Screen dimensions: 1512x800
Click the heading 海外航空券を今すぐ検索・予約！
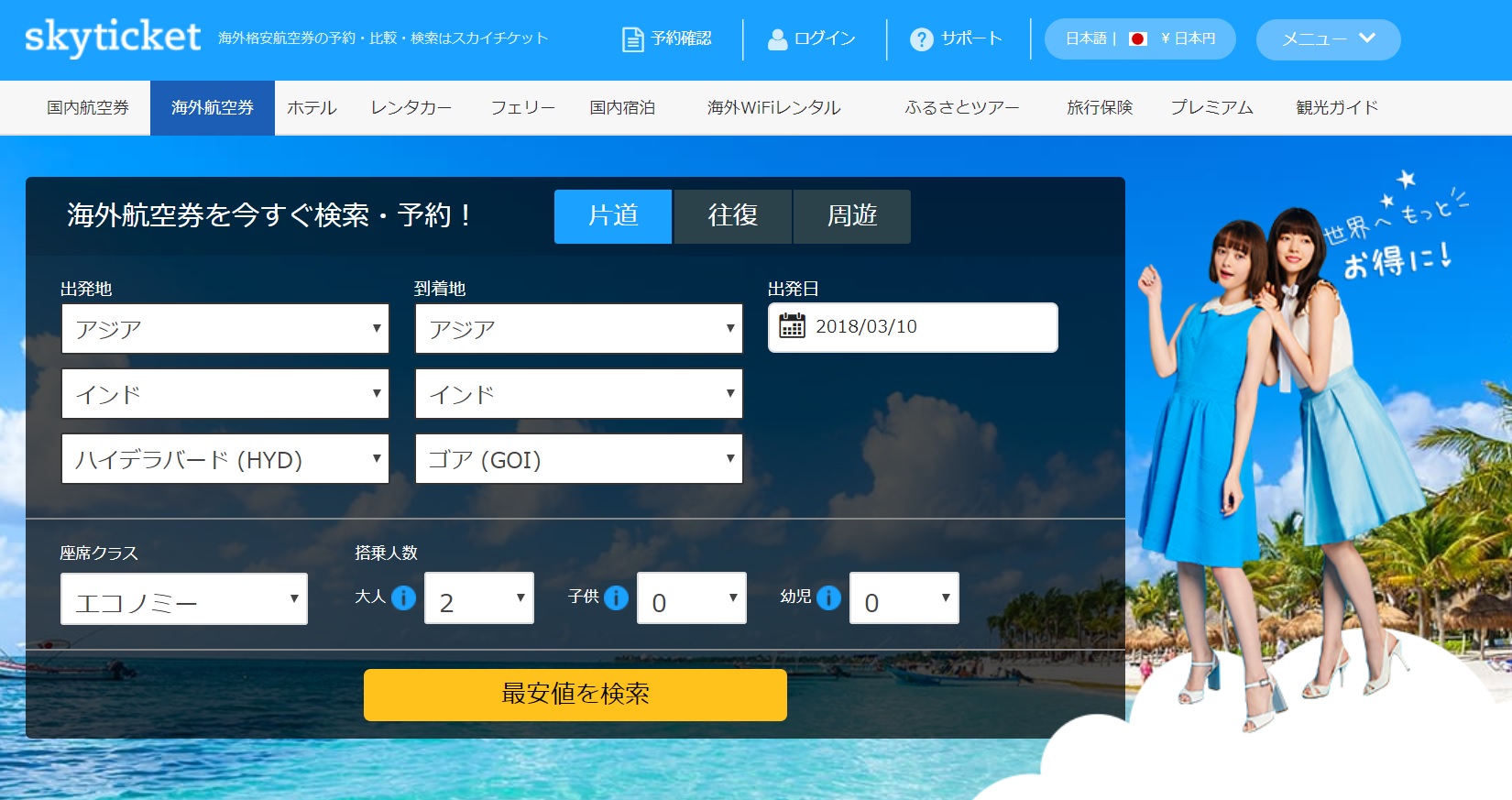[272, 215]
